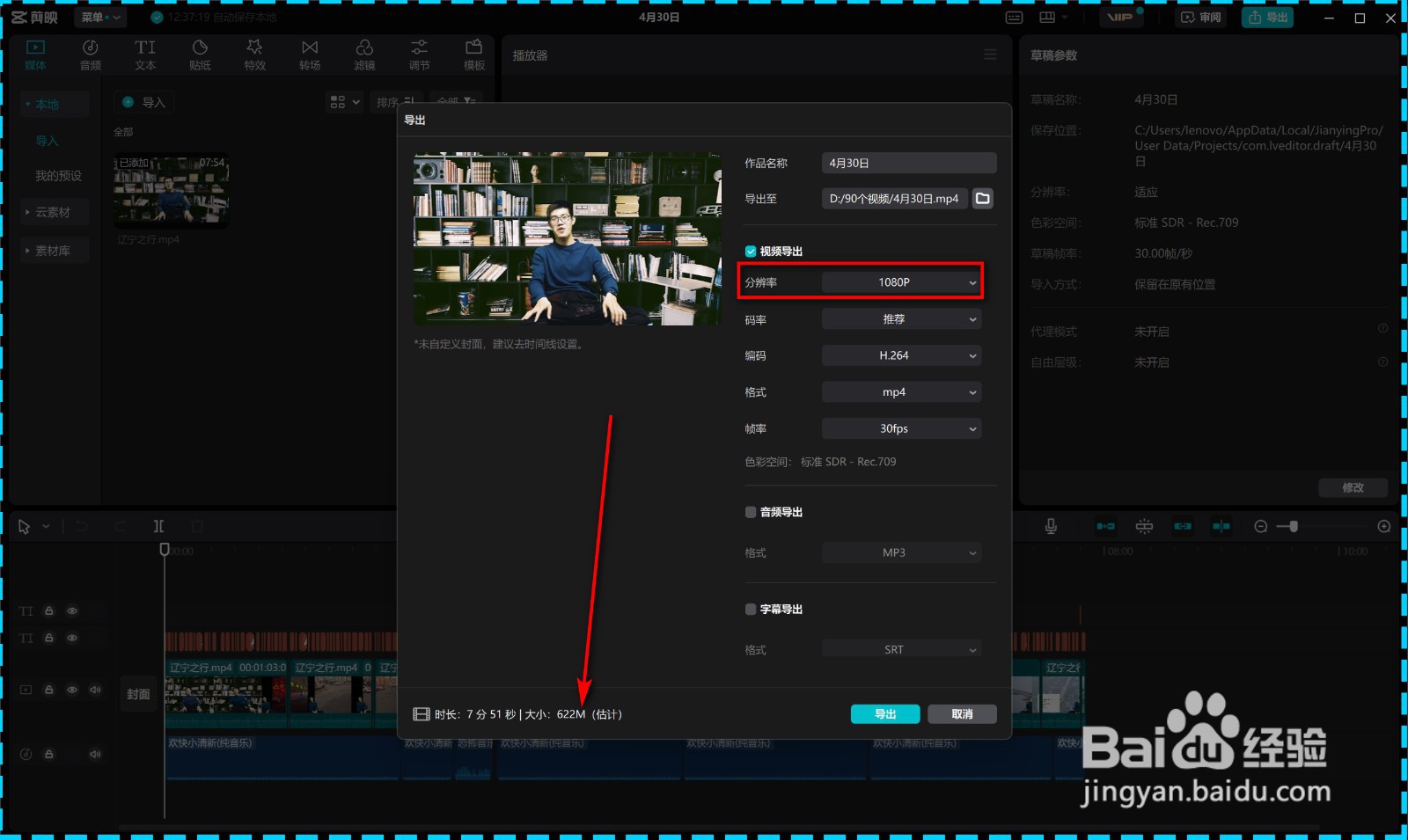This screenshot has width=1408, height=840.
Task: Open the subtitle 格式 SRT dropdown
Action: click(902, 649)
